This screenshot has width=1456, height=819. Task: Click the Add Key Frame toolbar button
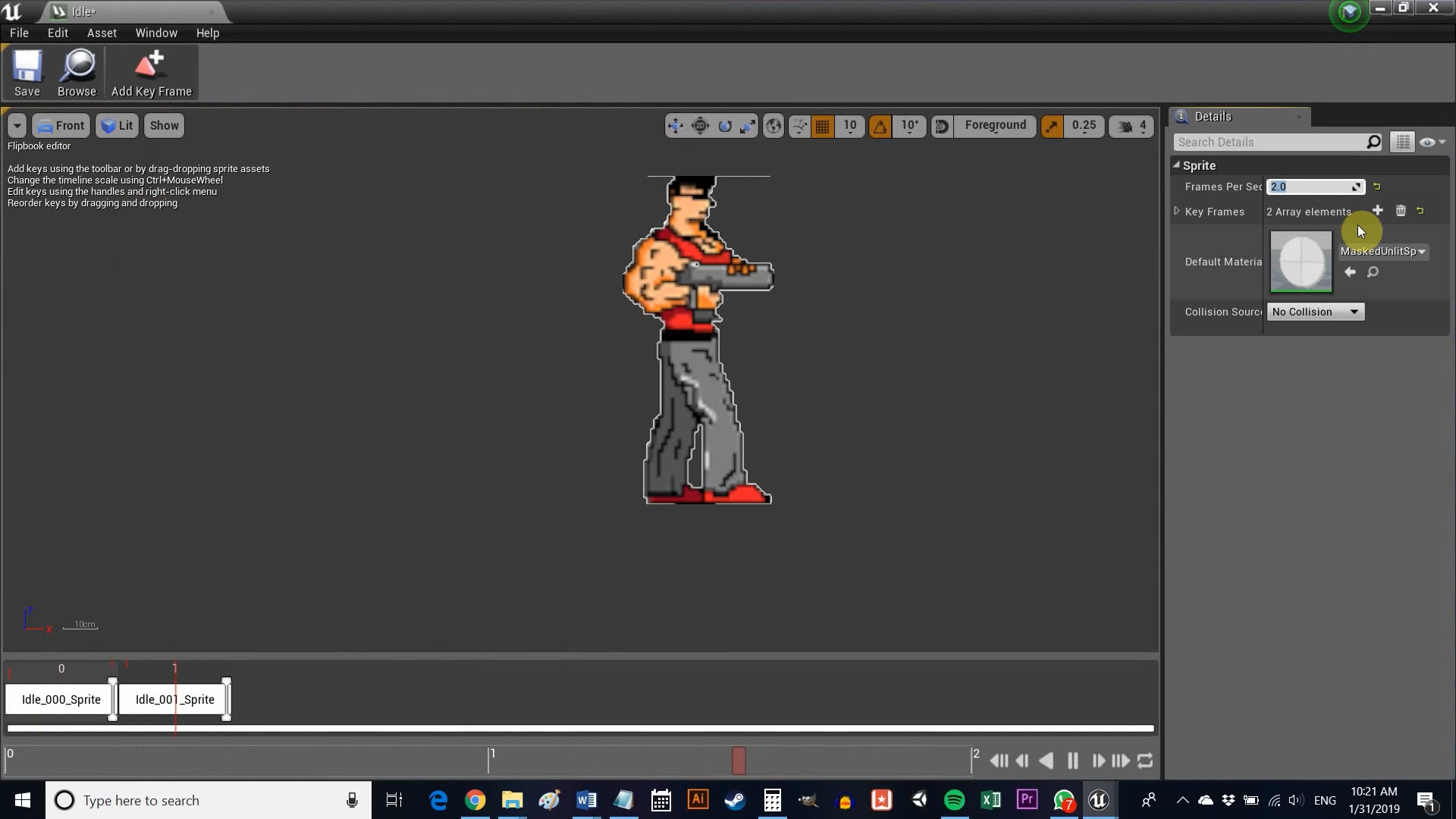[151, 74]
